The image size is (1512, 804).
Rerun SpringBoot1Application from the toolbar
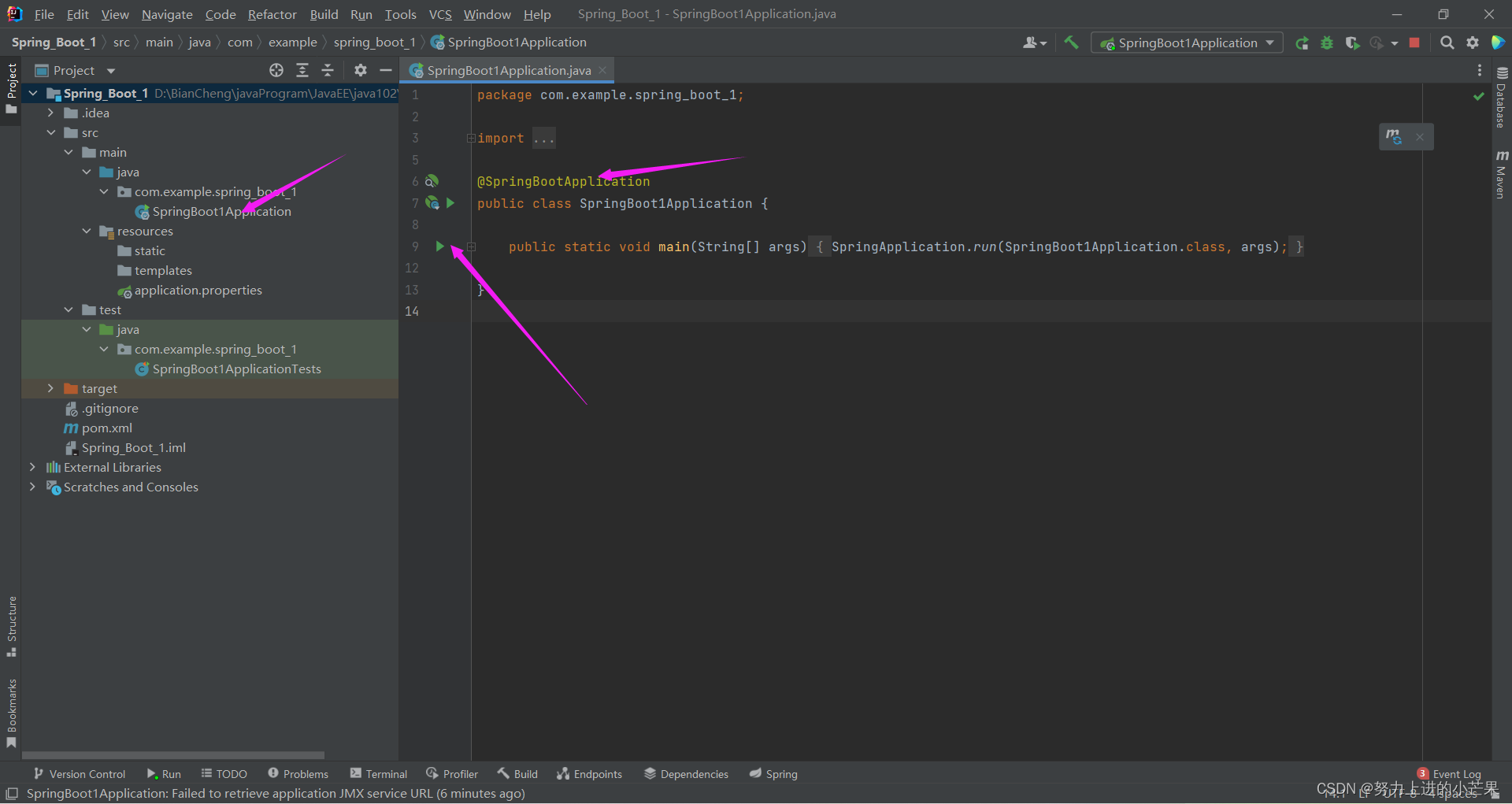pyautogui.click(x=1303, y=43)
